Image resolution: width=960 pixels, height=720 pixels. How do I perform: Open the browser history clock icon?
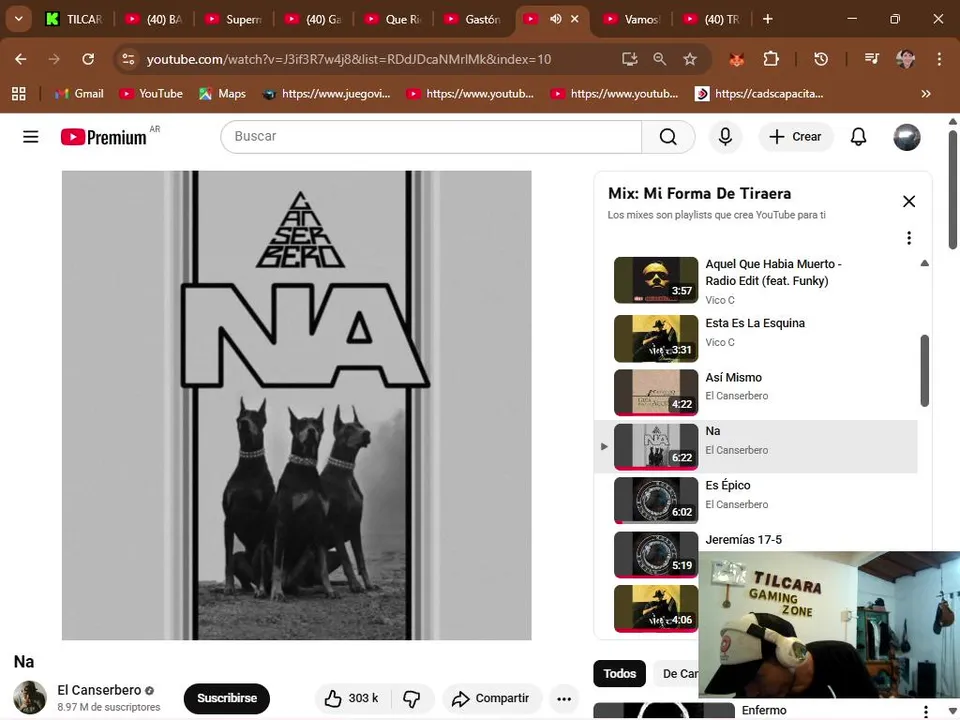(x=820, y=59)
